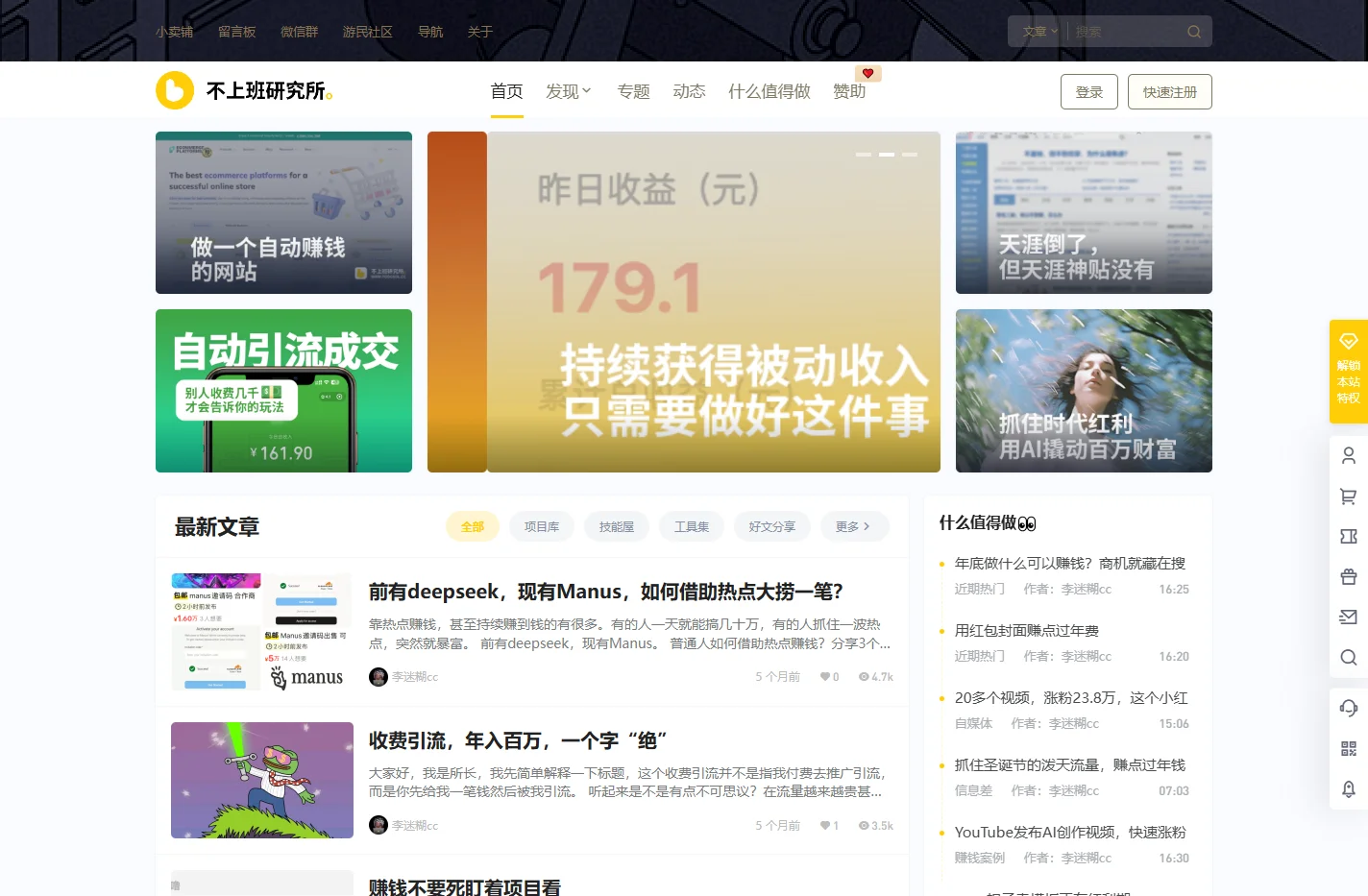The height and width of the screenshot is (896, 1368).
Task: Click like heart on the 收费引流 article
Action: (x=824, y=826)
